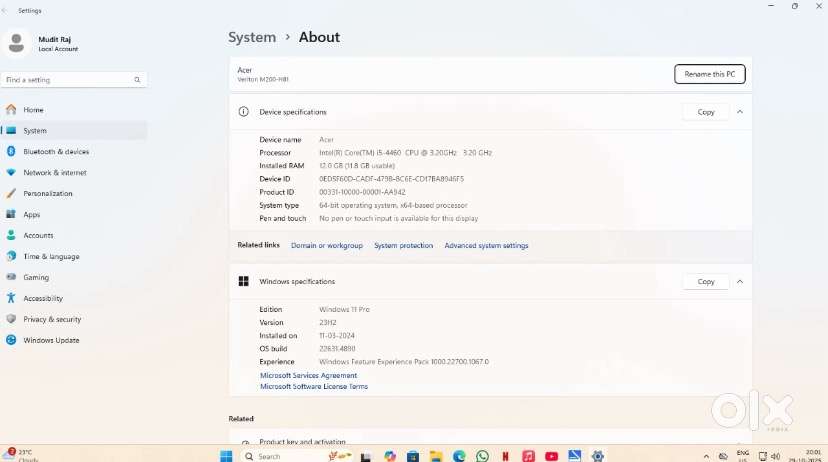Select Gaming in the settings menu

pyautogui.click(x=36, y=278)
